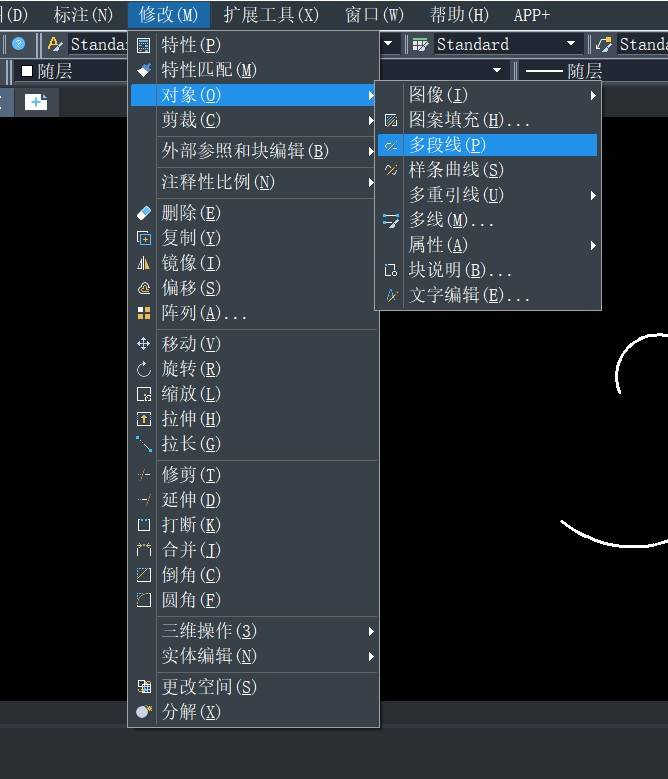Click the 倒角(C) chamfer icon
Viewport: 668px width, 779px height.
coord(144,575)
